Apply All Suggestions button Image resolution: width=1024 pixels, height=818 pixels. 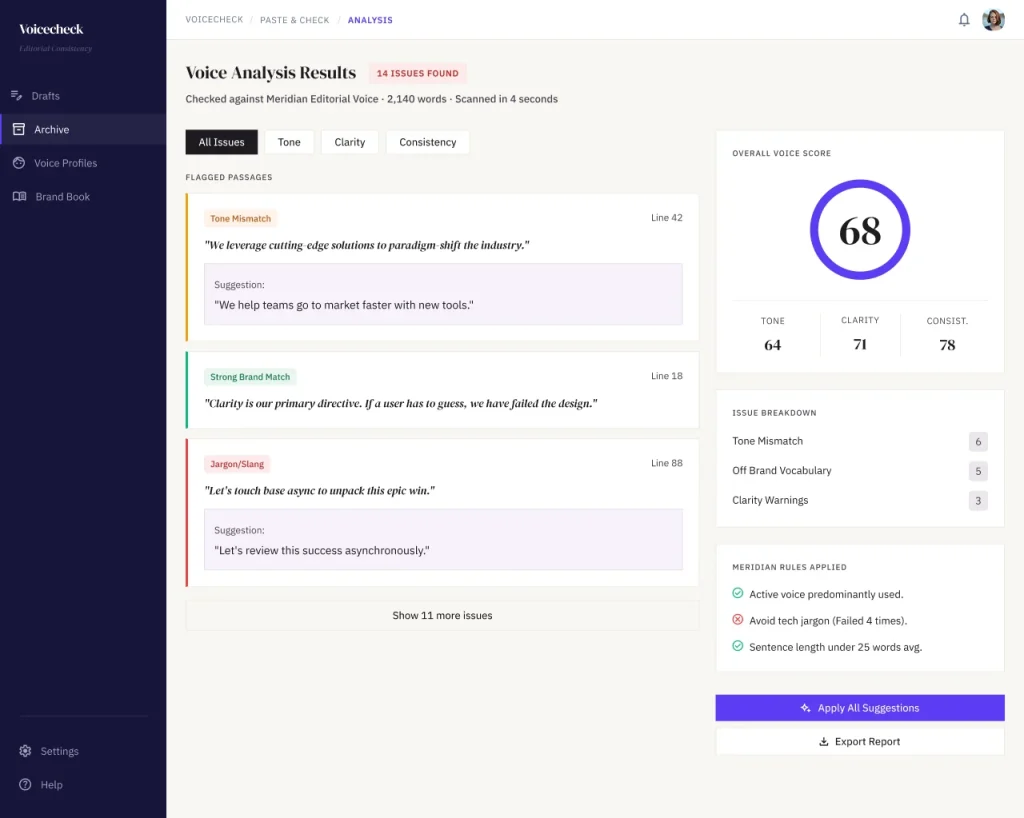pos(860,708)
